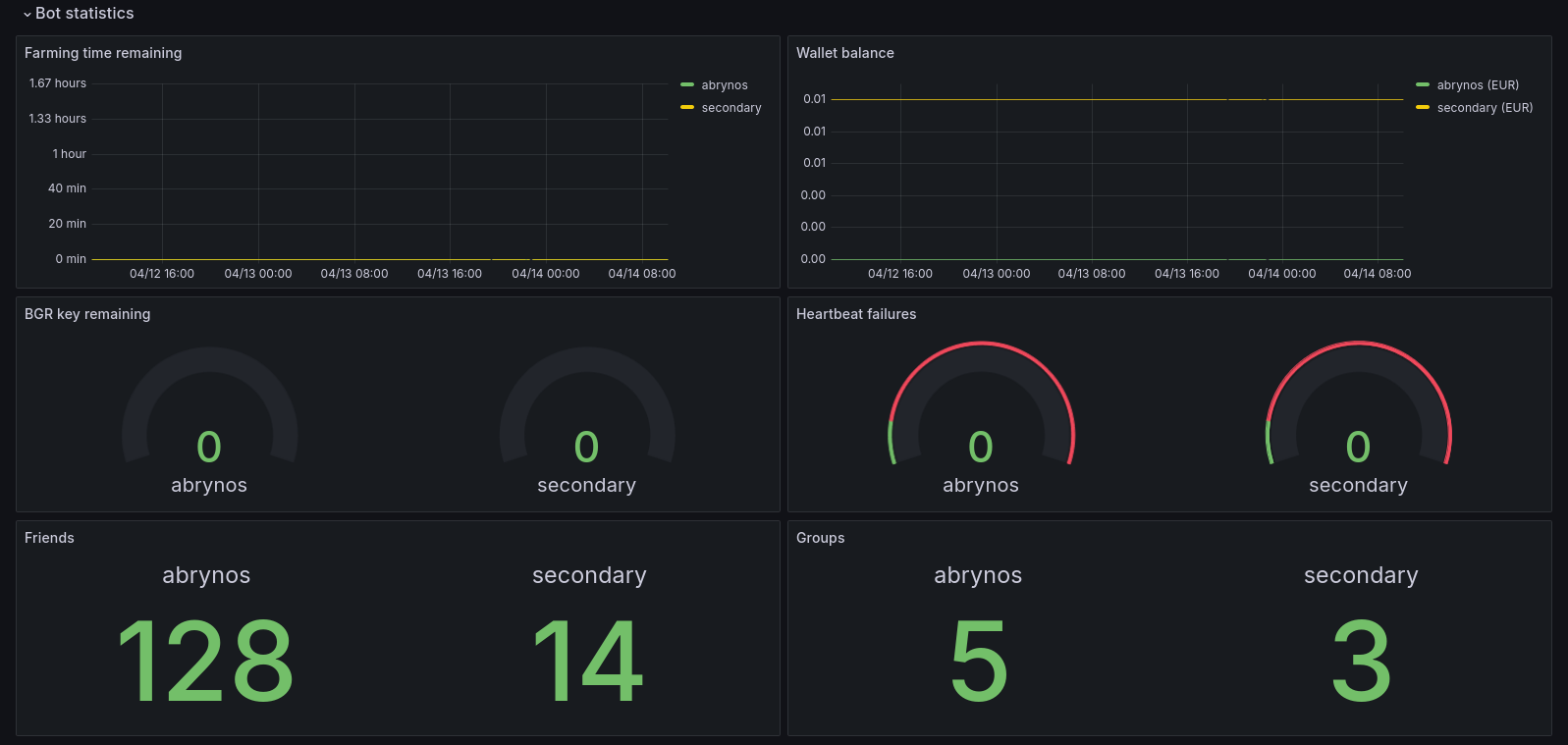
Task: Toggle abrynos series in Farming time legend
Action: (725, 85)
